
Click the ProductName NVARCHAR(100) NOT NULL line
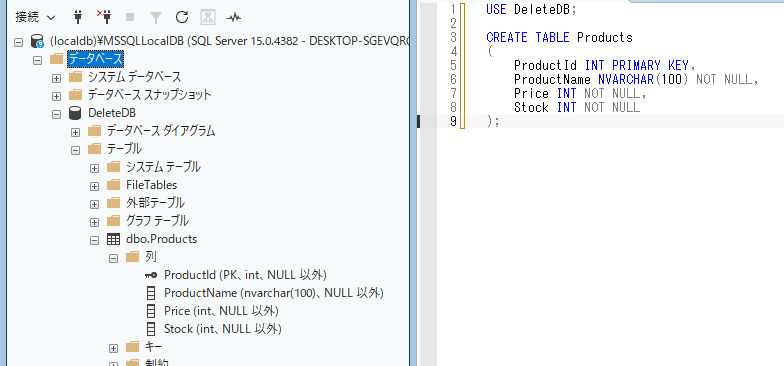636,80
